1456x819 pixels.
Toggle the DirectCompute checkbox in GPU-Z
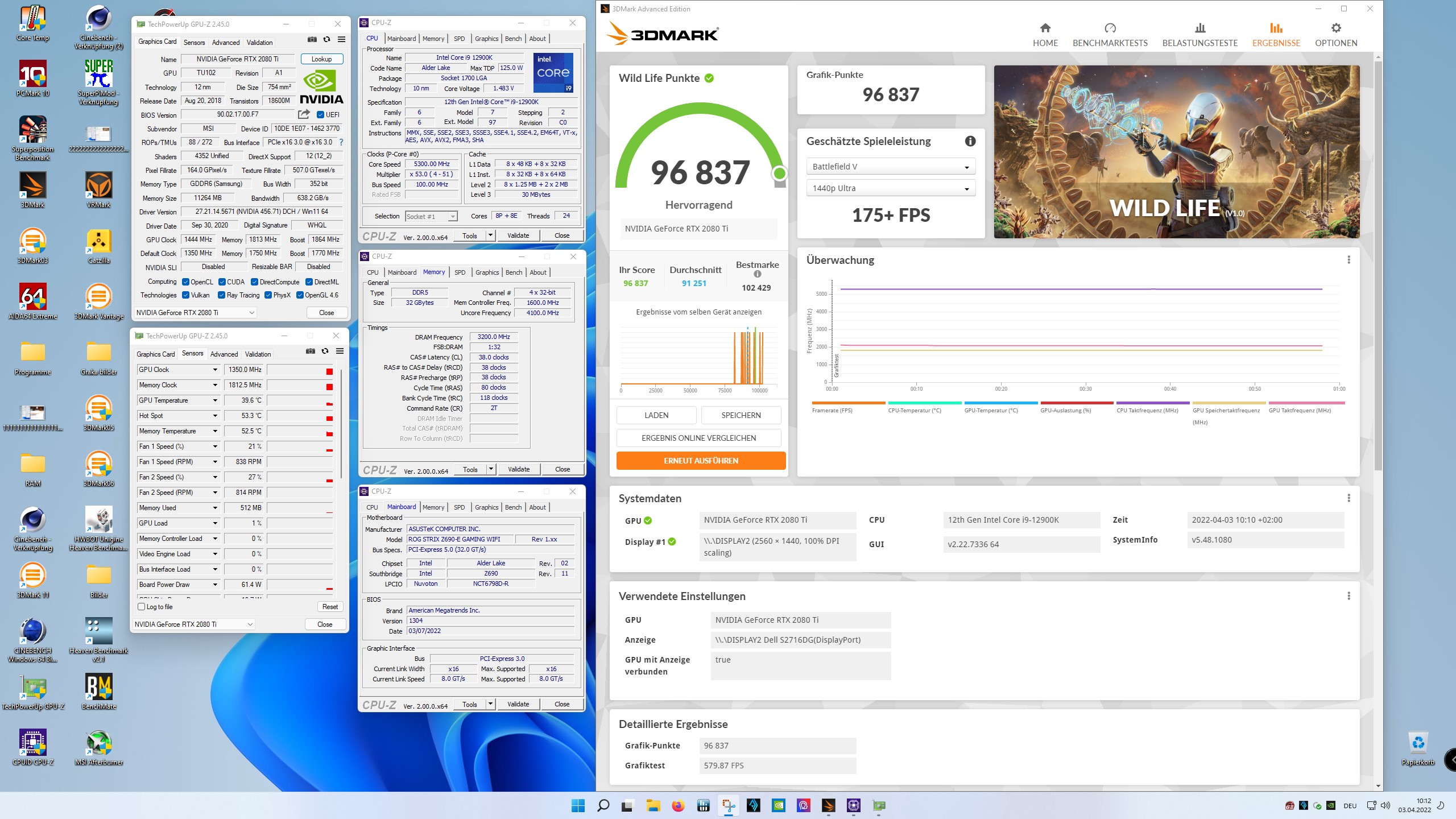click(x=255, y=282)
